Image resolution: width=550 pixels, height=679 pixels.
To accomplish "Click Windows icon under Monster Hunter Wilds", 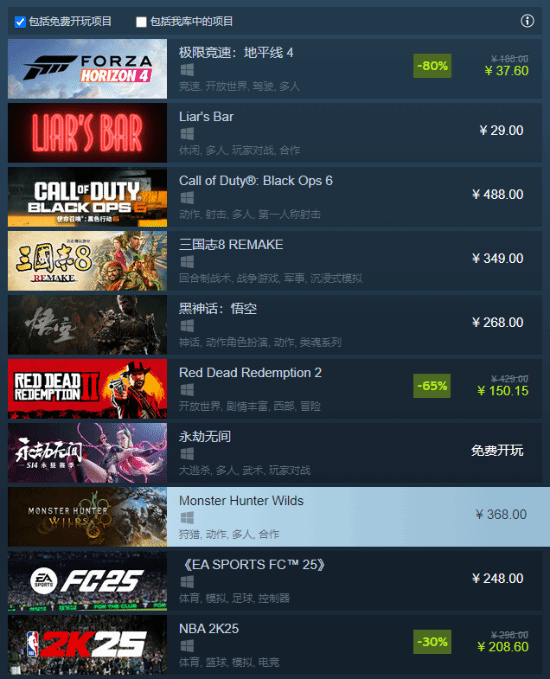I will tap(187, 517).
